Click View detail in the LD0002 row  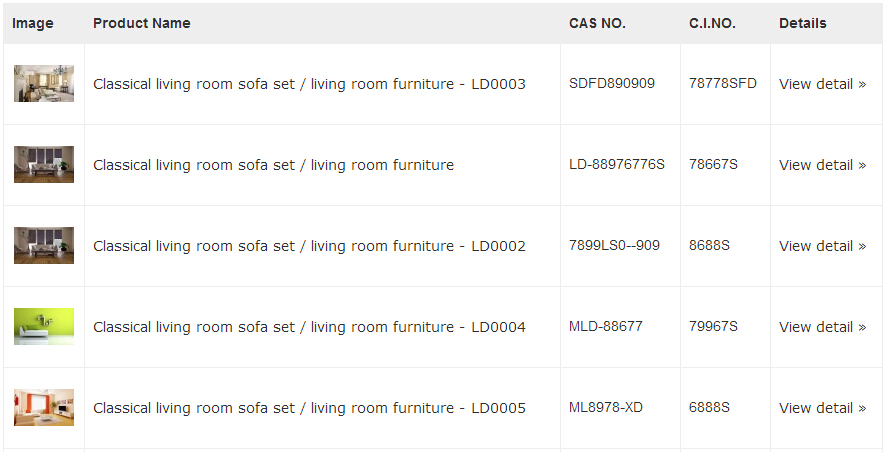822,246
